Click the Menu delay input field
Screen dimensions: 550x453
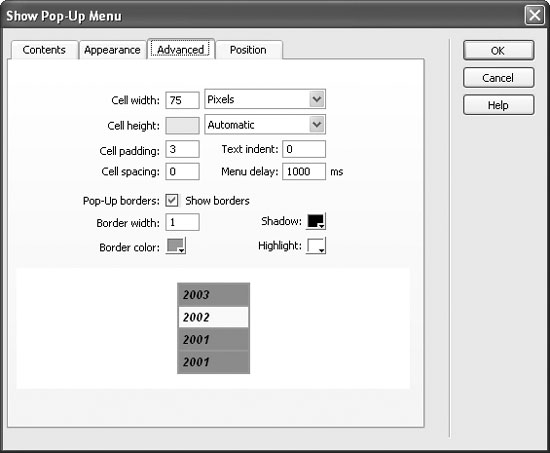(x=304, y=171)
